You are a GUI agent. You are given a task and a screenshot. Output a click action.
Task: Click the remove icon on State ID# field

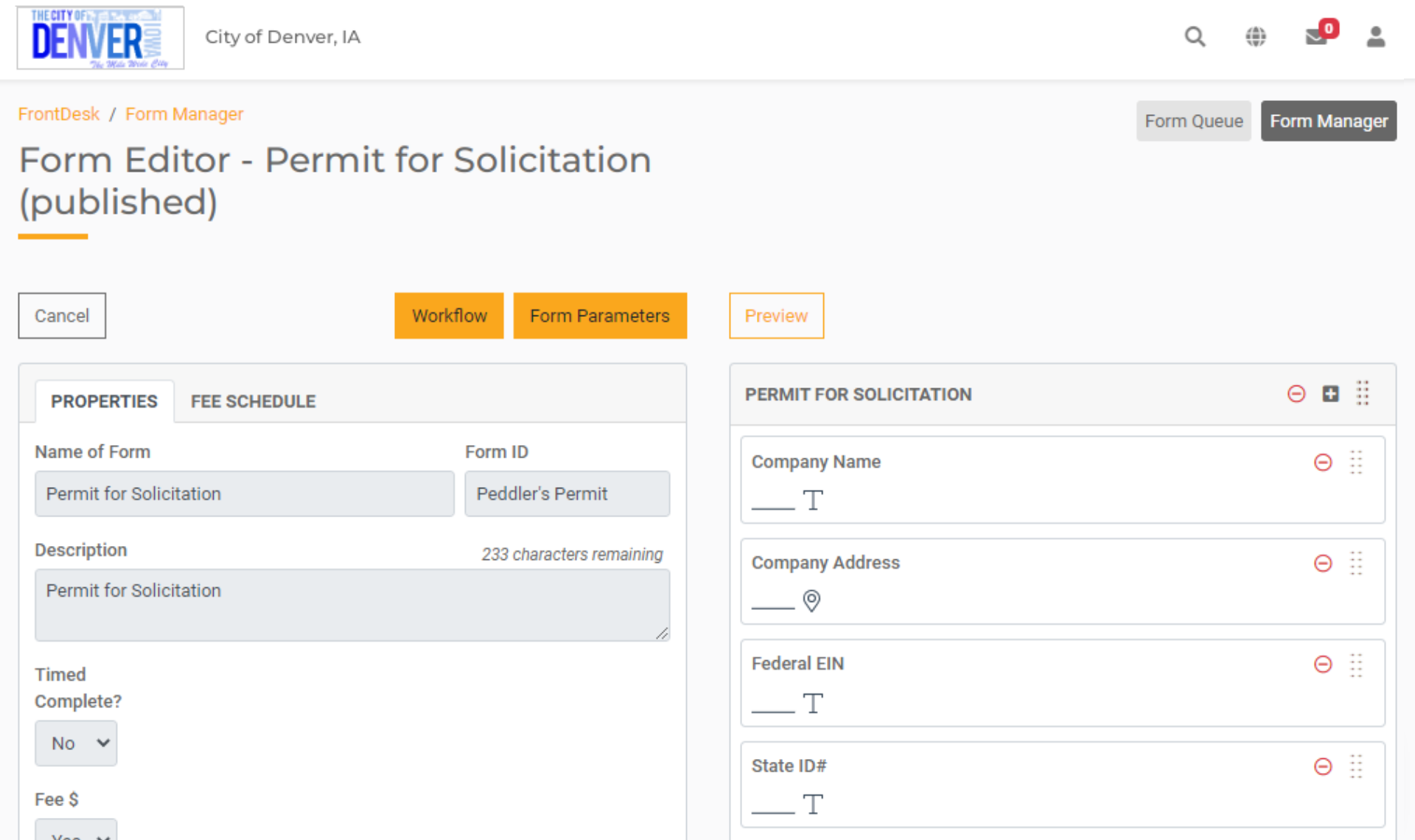click(x=1323, y=765)
